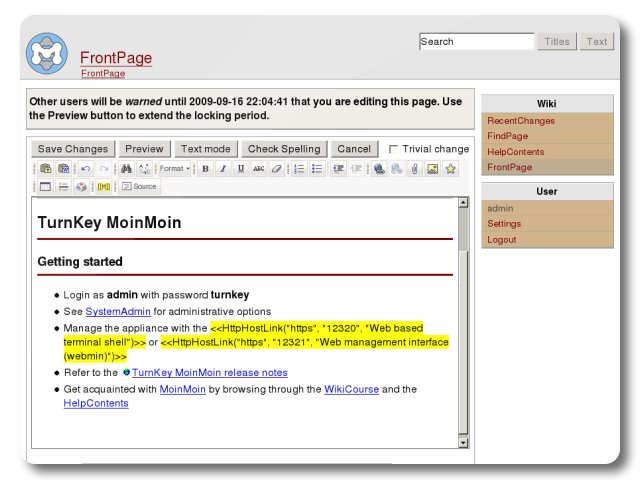
Task: Click the Italic formatting icon
Action: tap(222, 169)
